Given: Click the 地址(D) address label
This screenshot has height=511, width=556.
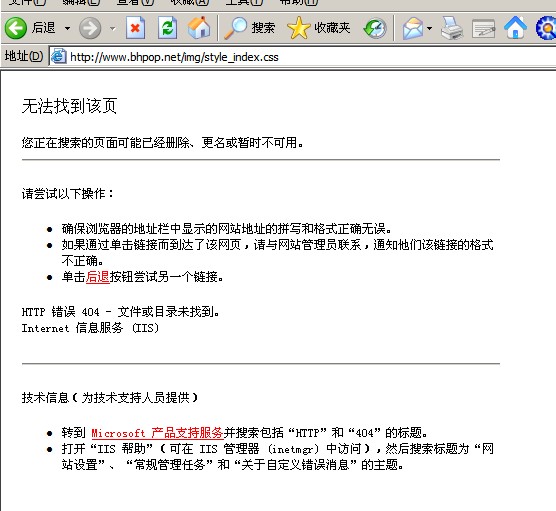Looking at the screenshot, I should [24, 56].
